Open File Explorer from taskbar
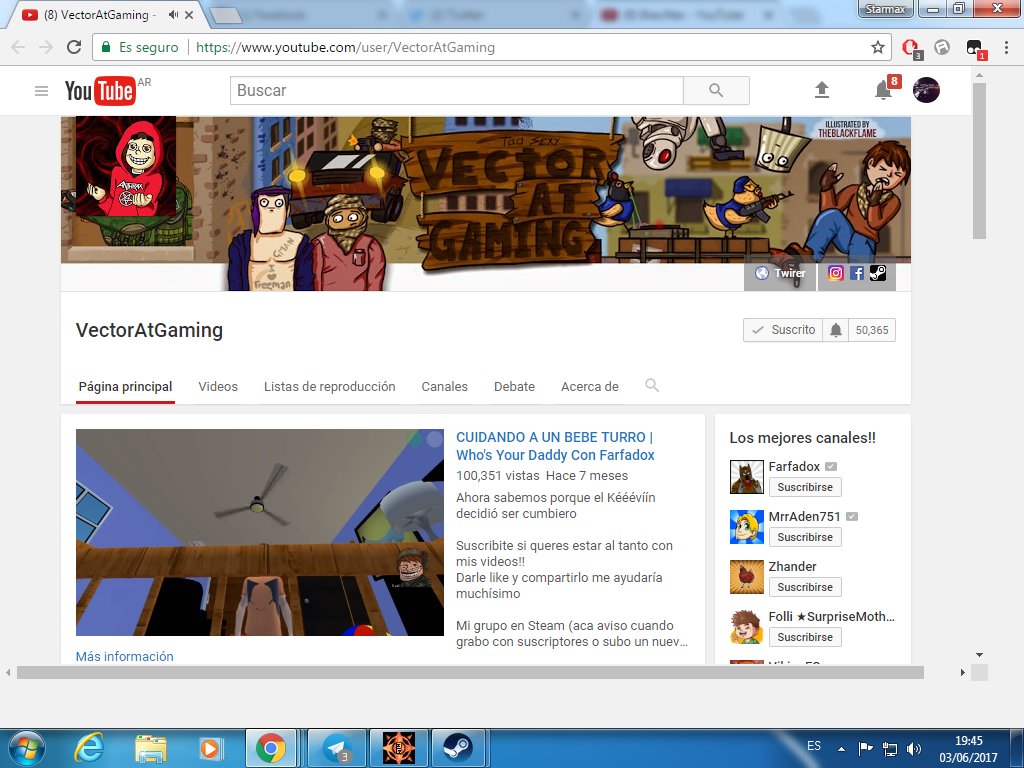 click(150, 748)
